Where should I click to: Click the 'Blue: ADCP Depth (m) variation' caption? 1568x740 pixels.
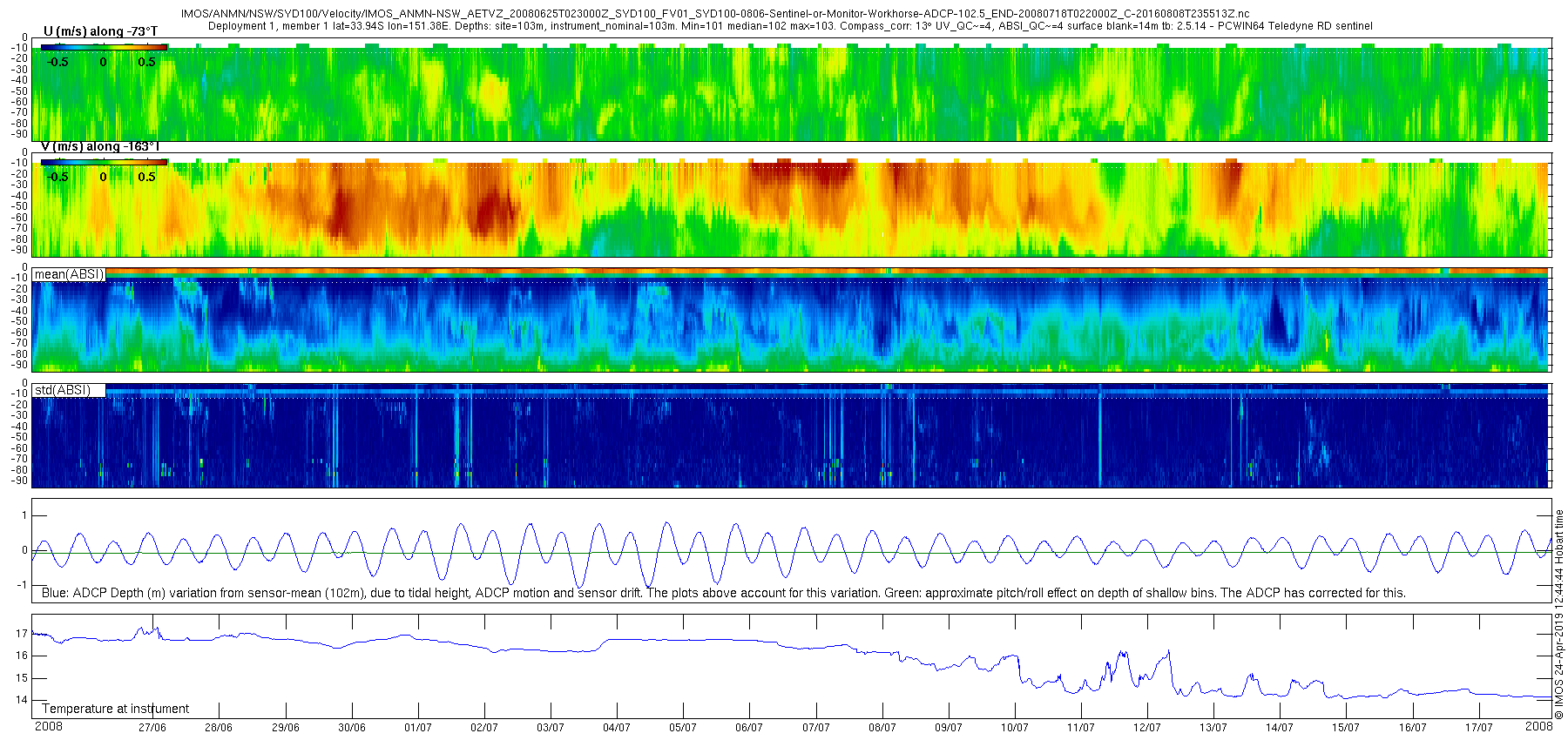[x=723, y=593]
